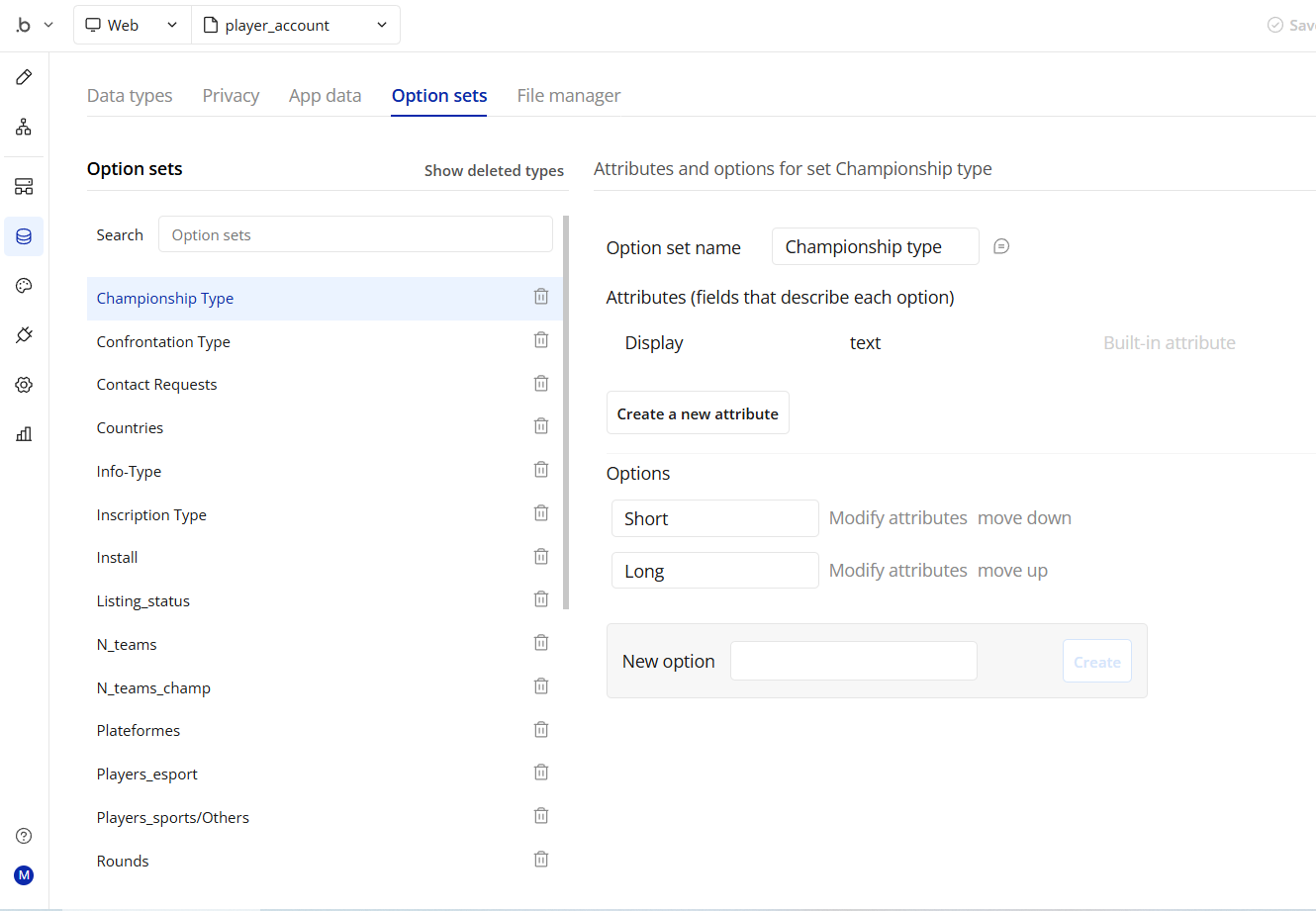Open the Styles palette icon in sidebar
Screen dimensions: 1316x911
[x=24, y=286]
